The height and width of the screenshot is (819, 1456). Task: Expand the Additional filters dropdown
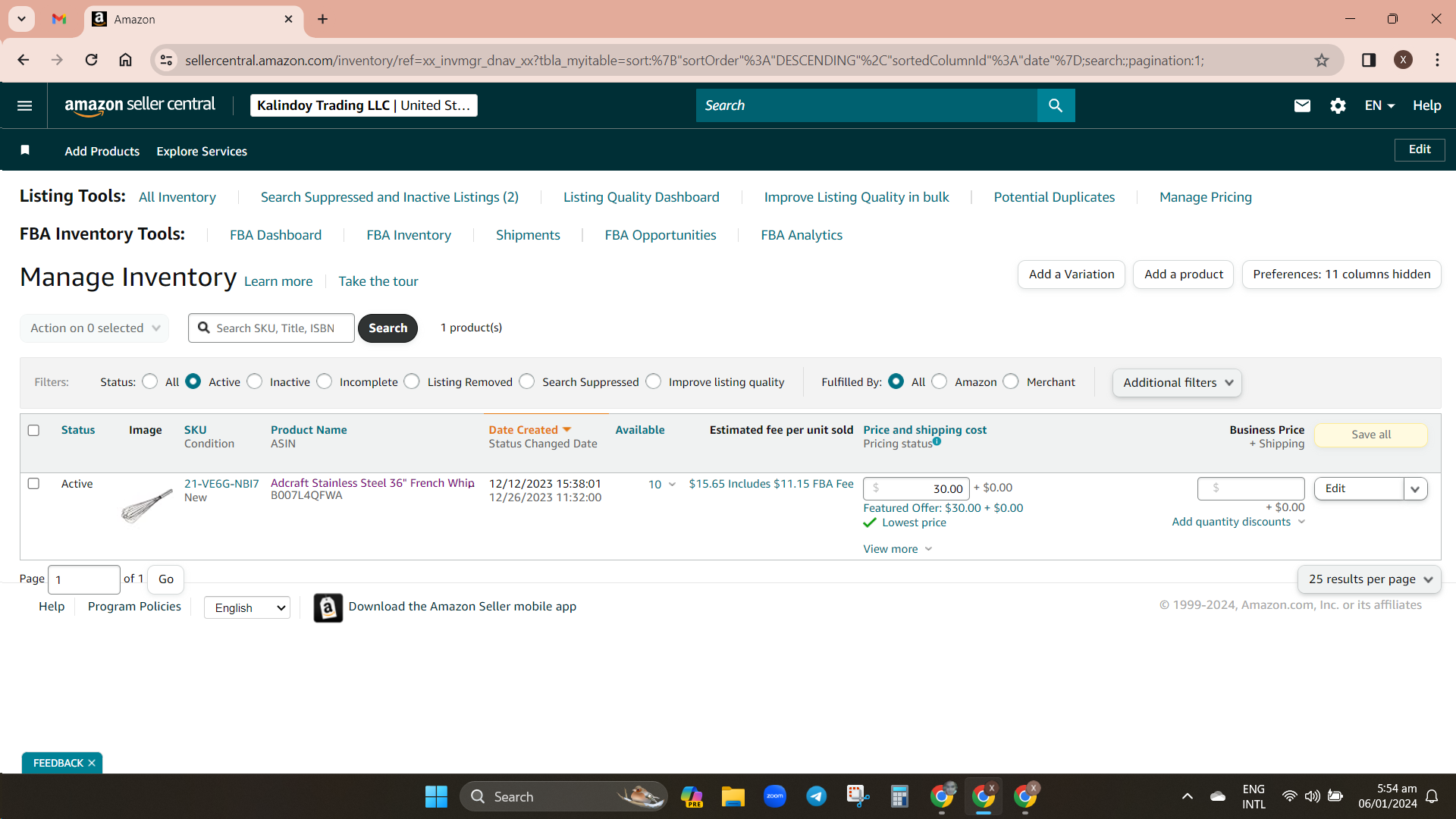pos(1177,382)
